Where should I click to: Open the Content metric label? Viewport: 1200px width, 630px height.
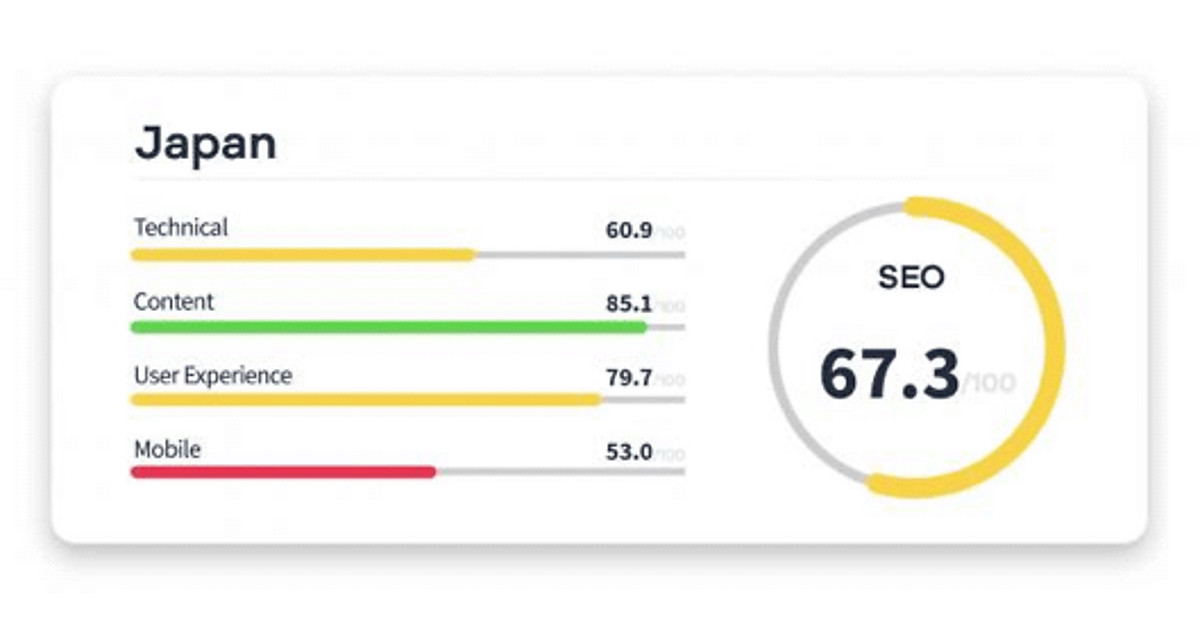tap(174, 302)
